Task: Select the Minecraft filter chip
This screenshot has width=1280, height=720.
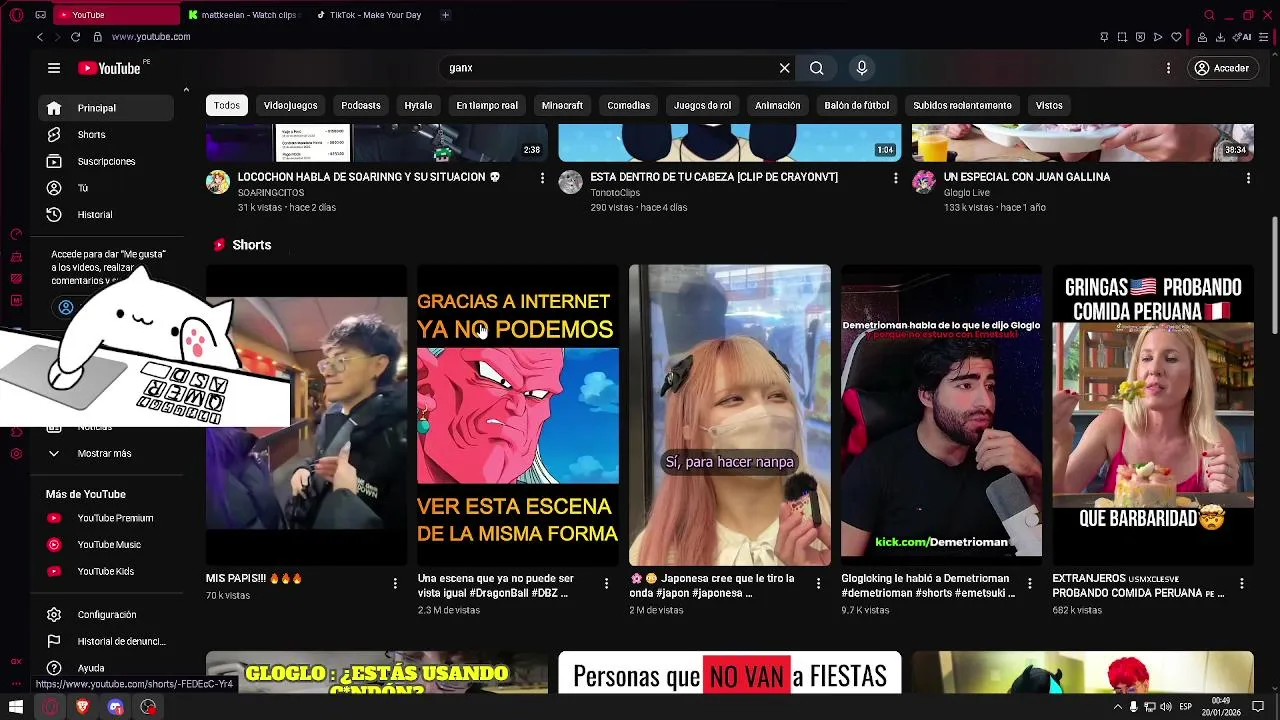Action: point(562,105)
